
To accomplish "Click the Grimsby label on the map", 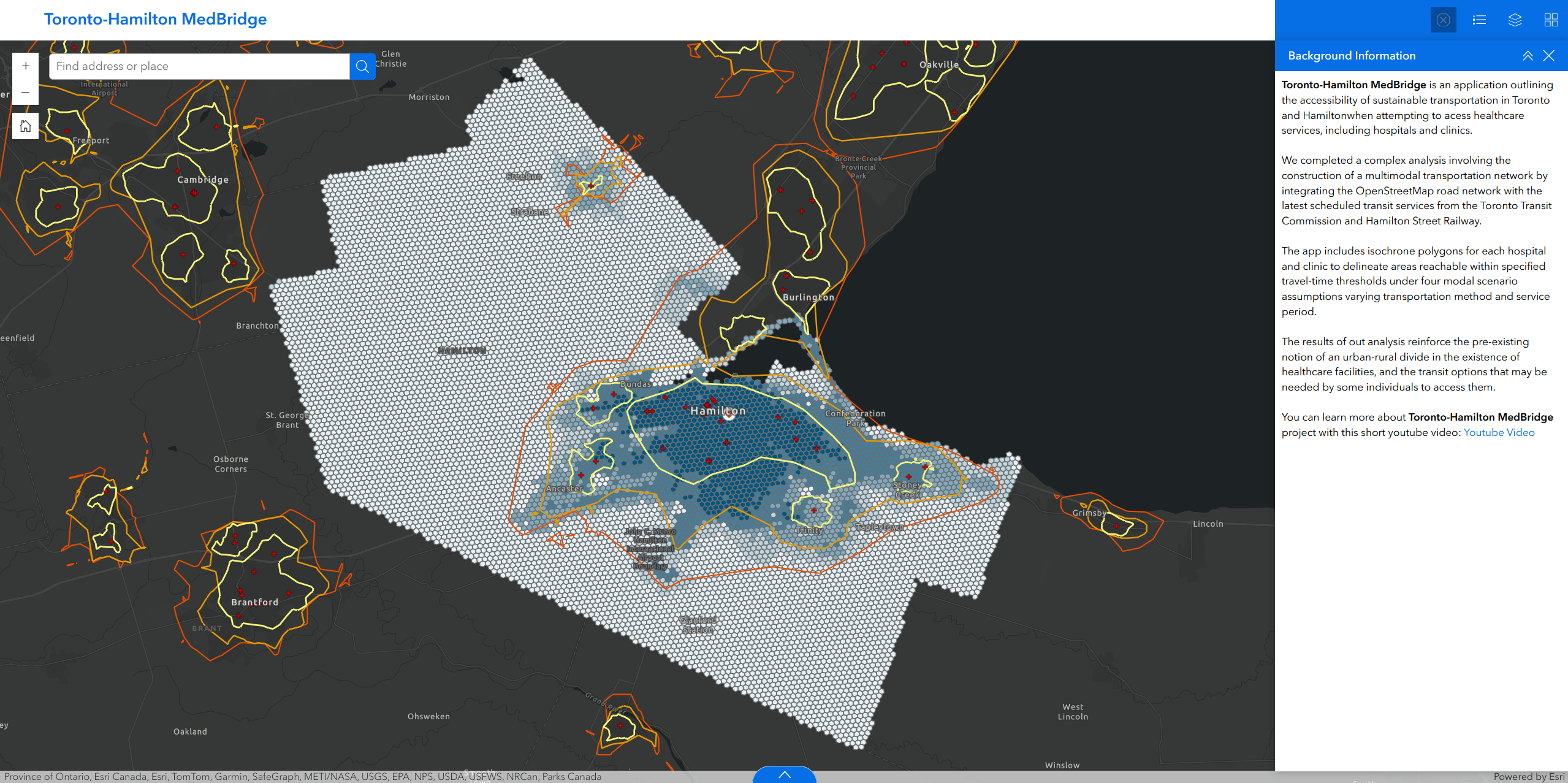I will click(1089, 513).
